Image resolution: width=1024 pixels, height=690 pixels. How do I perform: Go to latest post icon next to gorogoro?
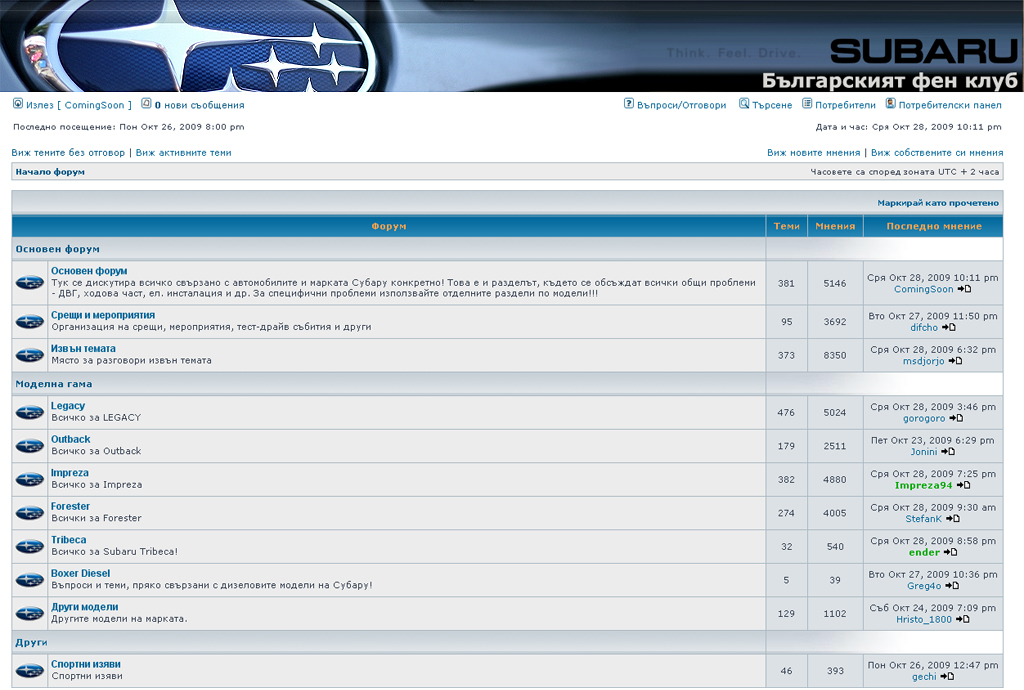[956, 418]
